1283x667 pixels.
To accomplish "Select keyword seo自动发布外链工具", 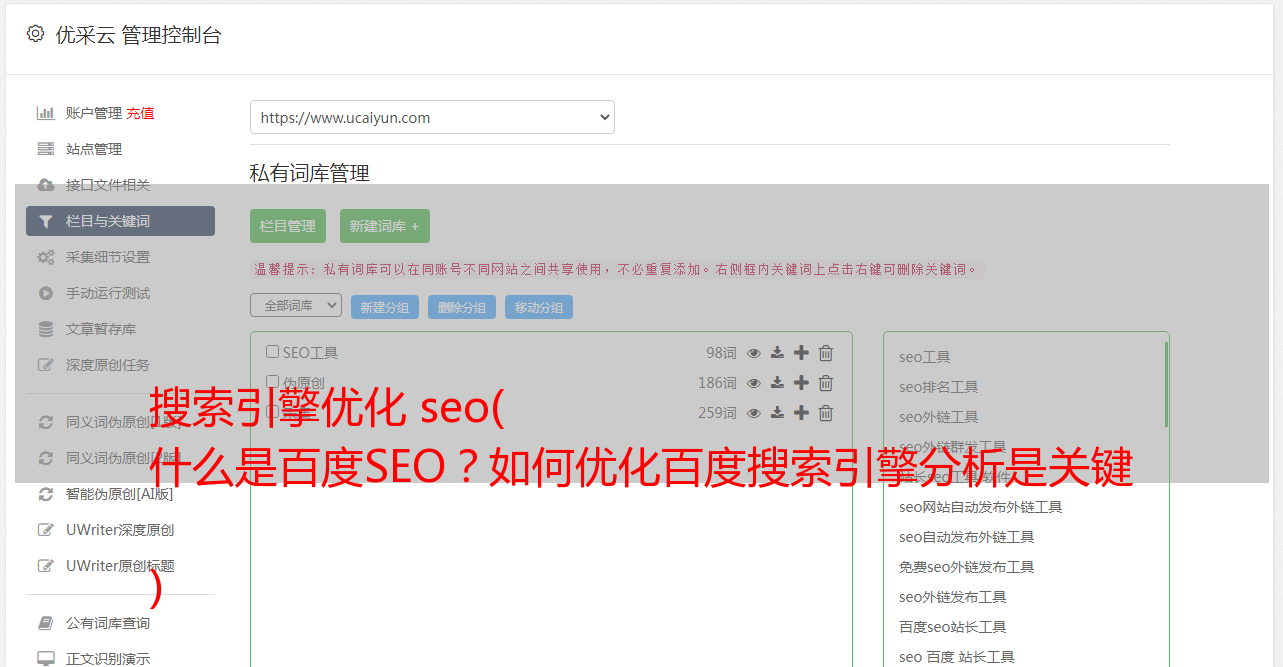I will click(967, 537).
